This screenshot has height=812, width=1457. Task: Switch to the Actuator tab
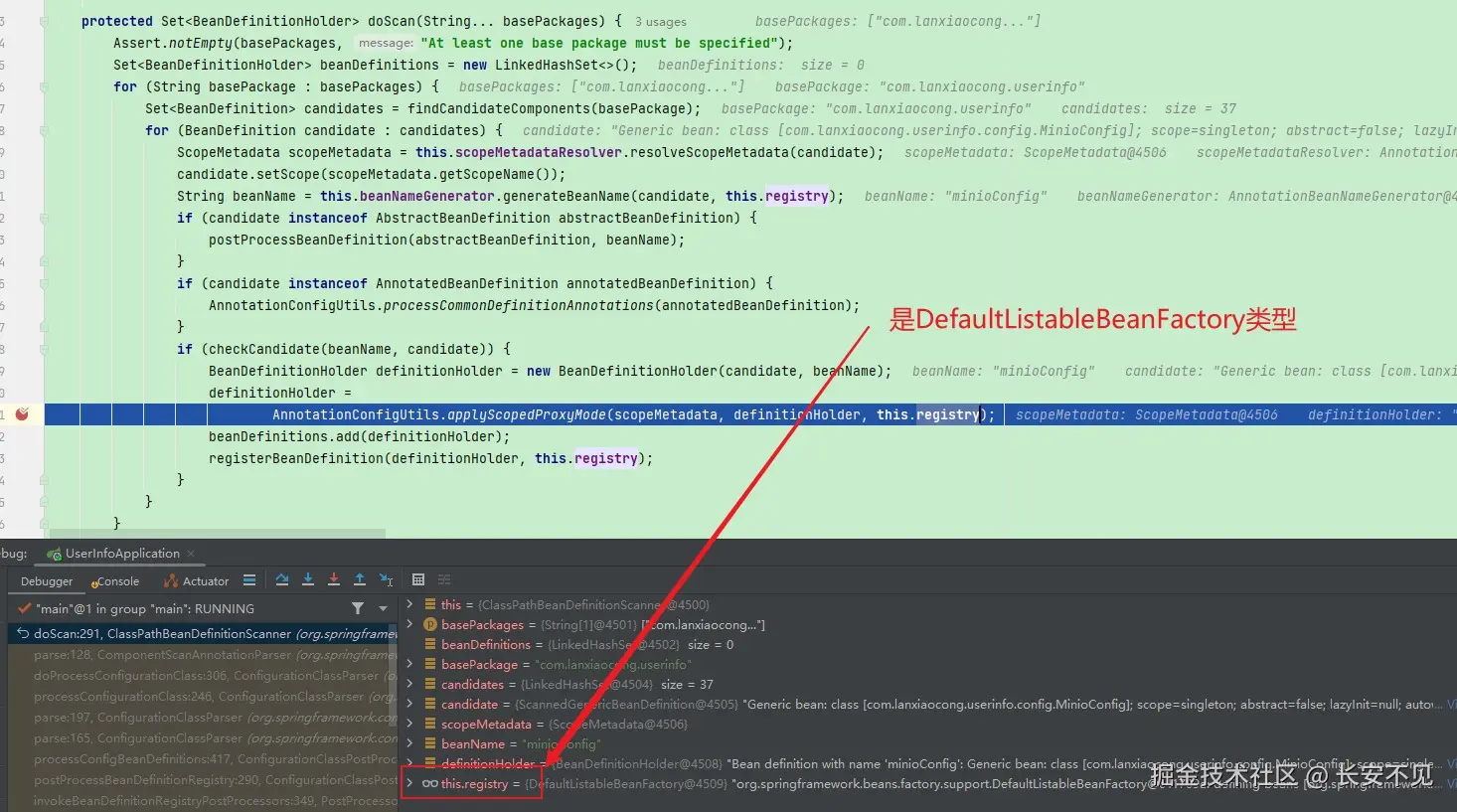click(197, 581)
